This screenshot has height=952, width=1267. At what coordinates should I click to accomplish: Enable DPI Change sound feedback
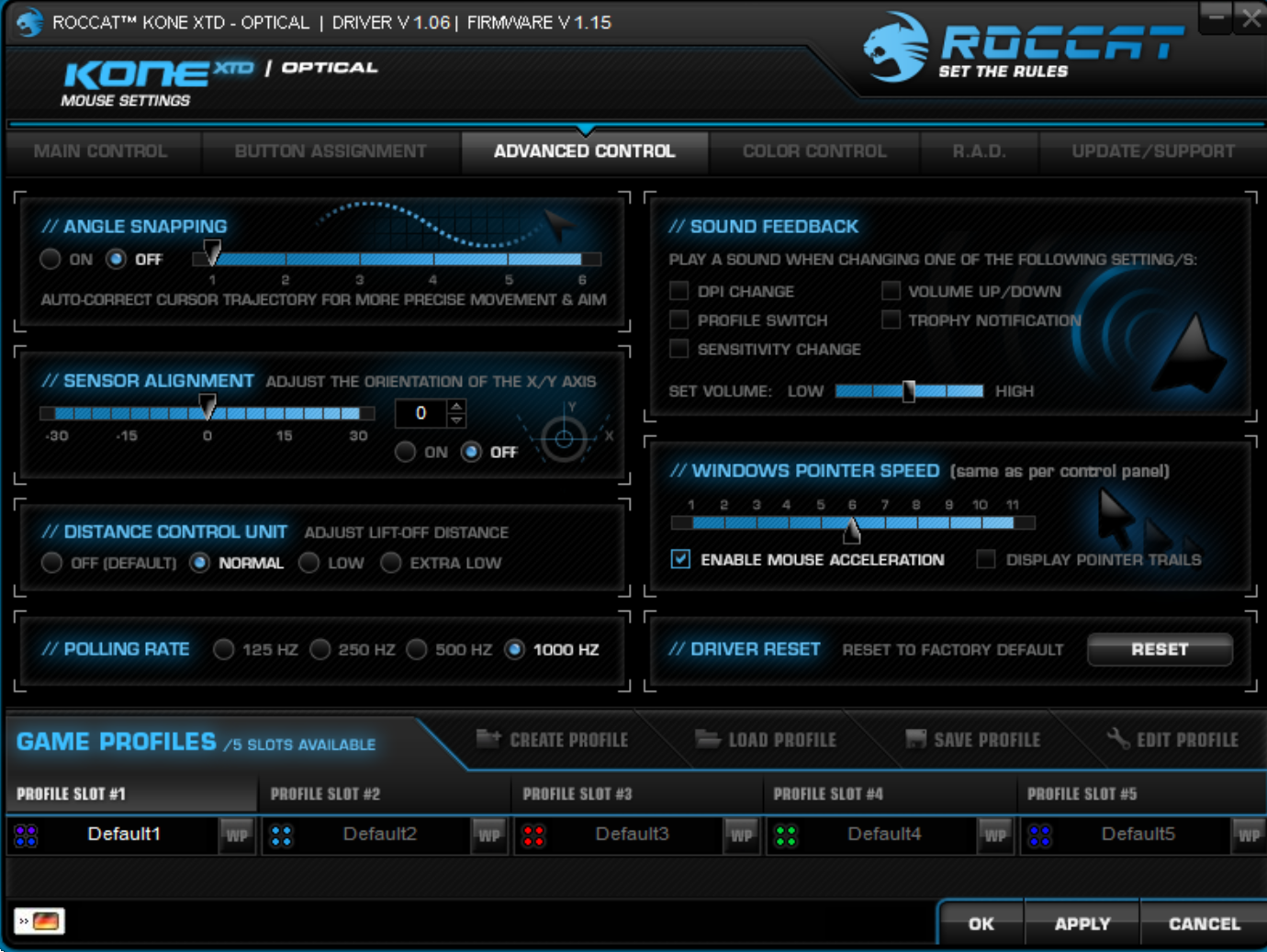pyautogui.click(x=679, y=291)
